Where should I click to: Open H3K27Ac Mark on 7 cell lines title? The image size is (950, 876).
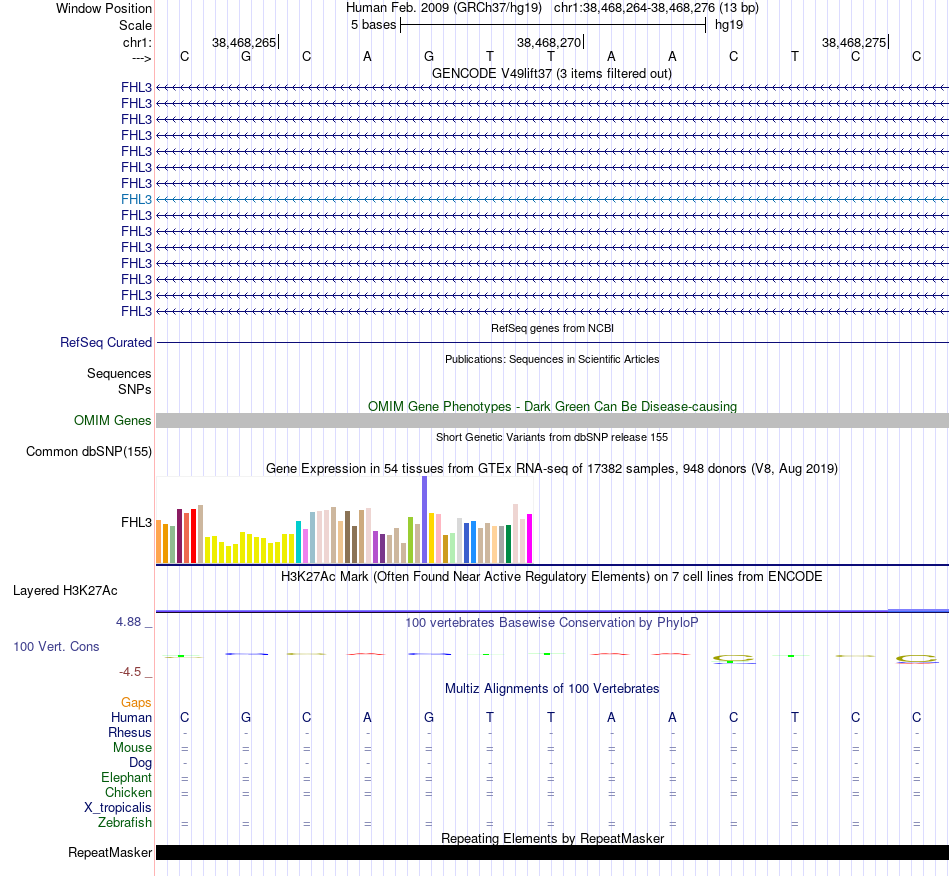click(552, 576)
